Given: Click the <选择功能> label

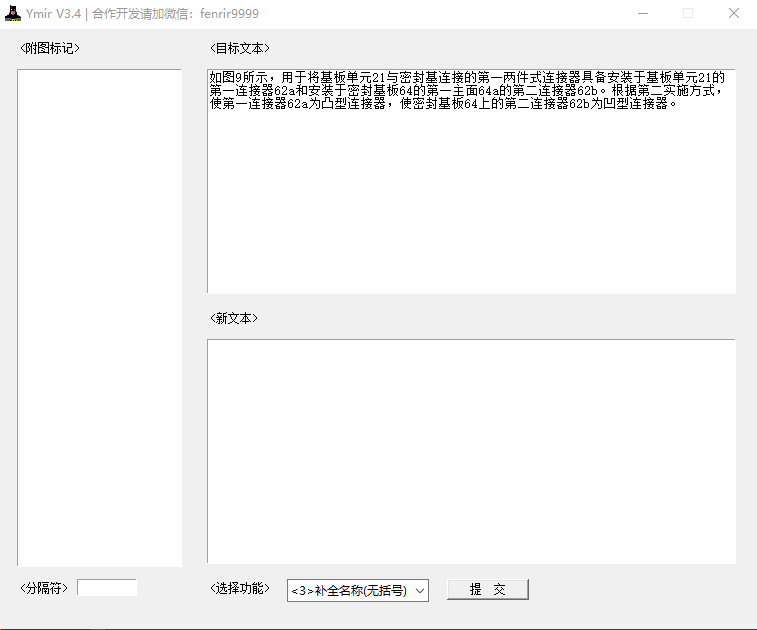Looking at the screenshot, I should pyautogui.click(x=240, y=588).
